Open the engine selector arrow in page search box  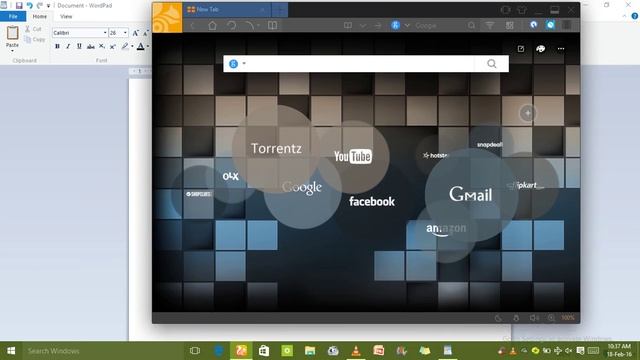[244, 64]
